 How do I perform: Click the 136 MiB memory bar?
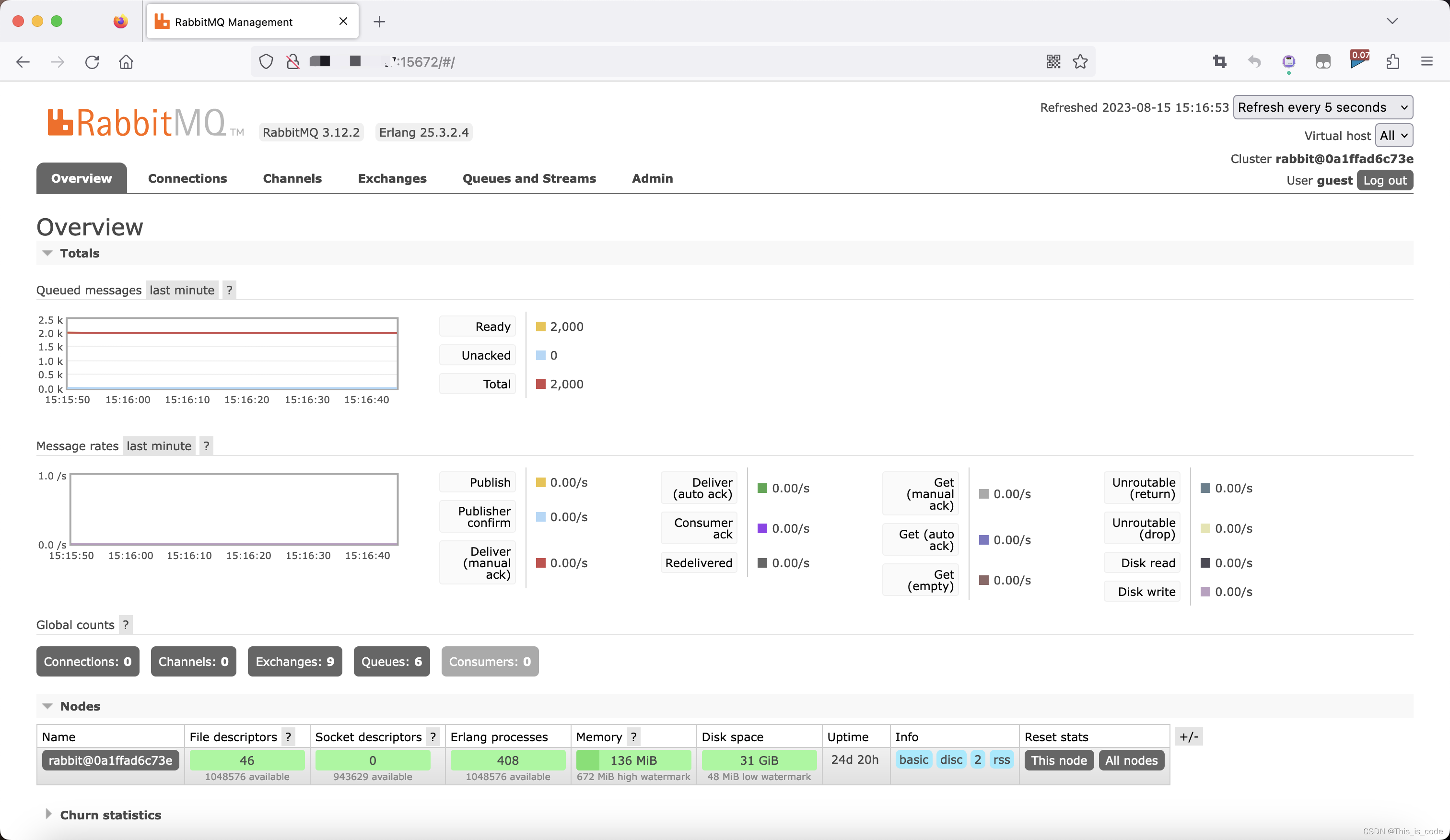tap(633, 760)
